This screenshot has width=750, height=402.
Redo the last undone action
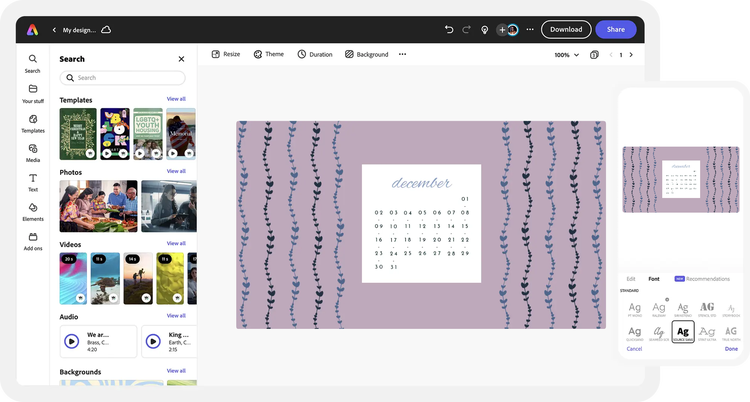point(466,30)
